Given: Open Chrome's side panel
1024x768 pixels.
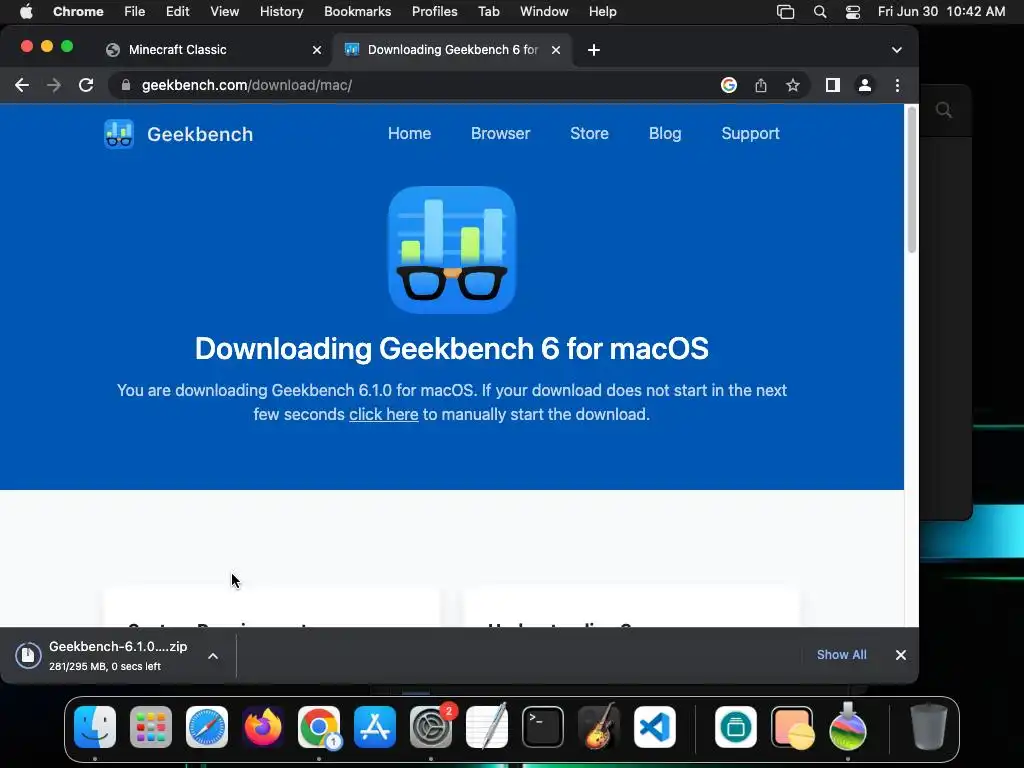Looking at the screenshot, I should coord(833,85).
